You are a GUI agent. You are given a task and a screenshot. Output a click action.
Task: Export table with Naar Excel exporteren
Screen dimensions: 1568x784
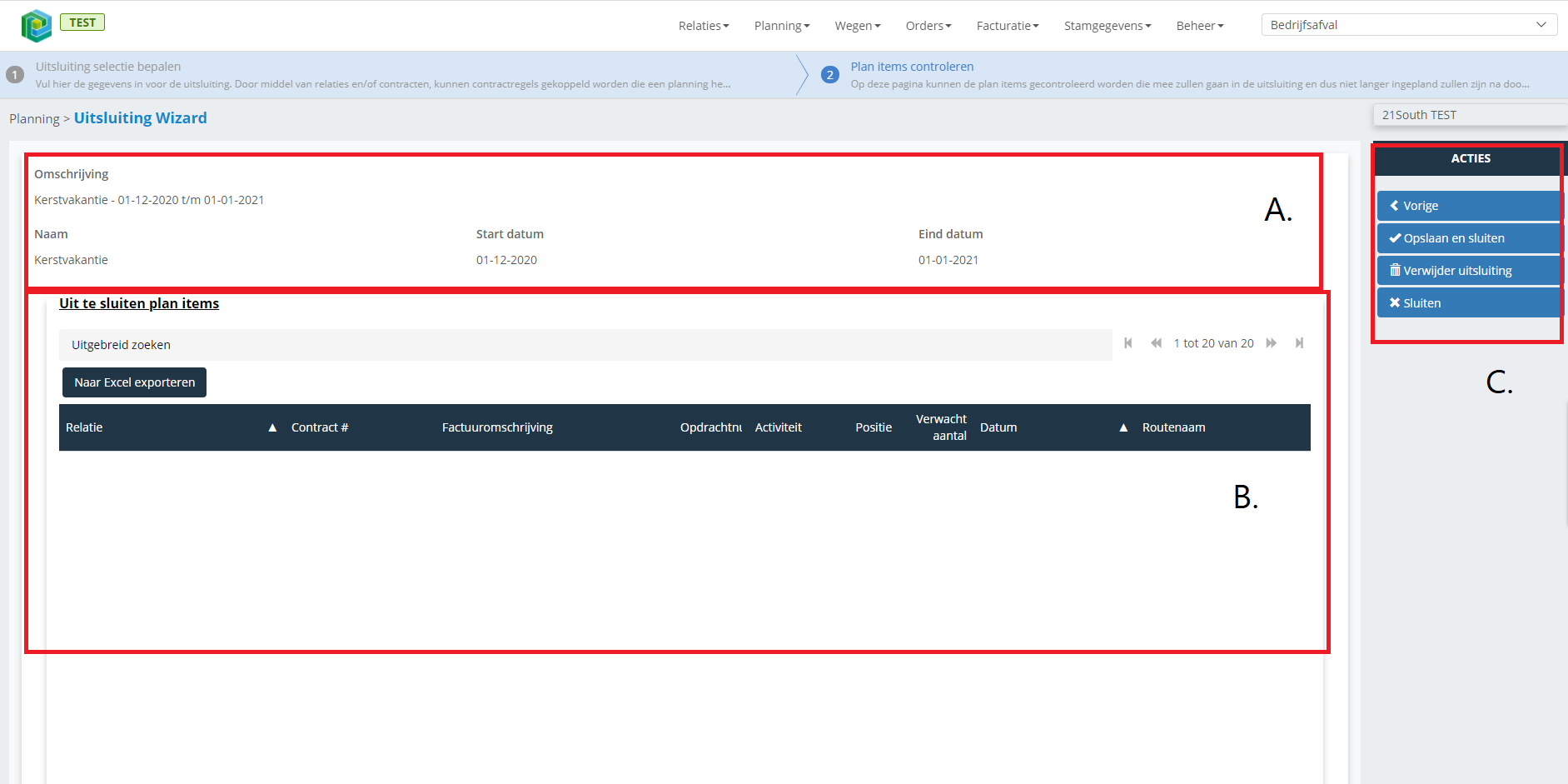tap(134, 382)
